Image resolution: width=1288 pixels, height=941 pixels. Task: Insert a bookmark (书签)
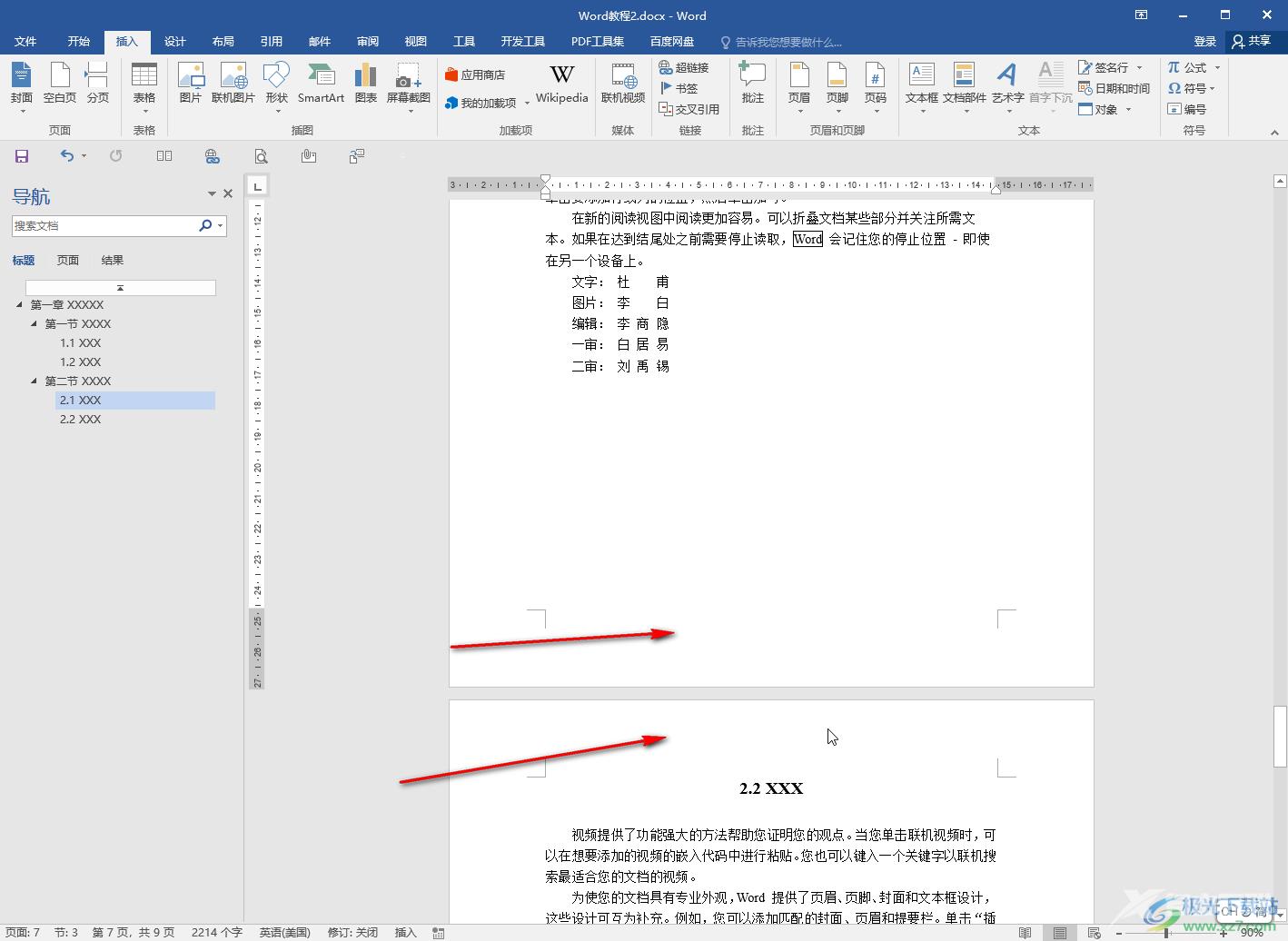pos(679,88)
